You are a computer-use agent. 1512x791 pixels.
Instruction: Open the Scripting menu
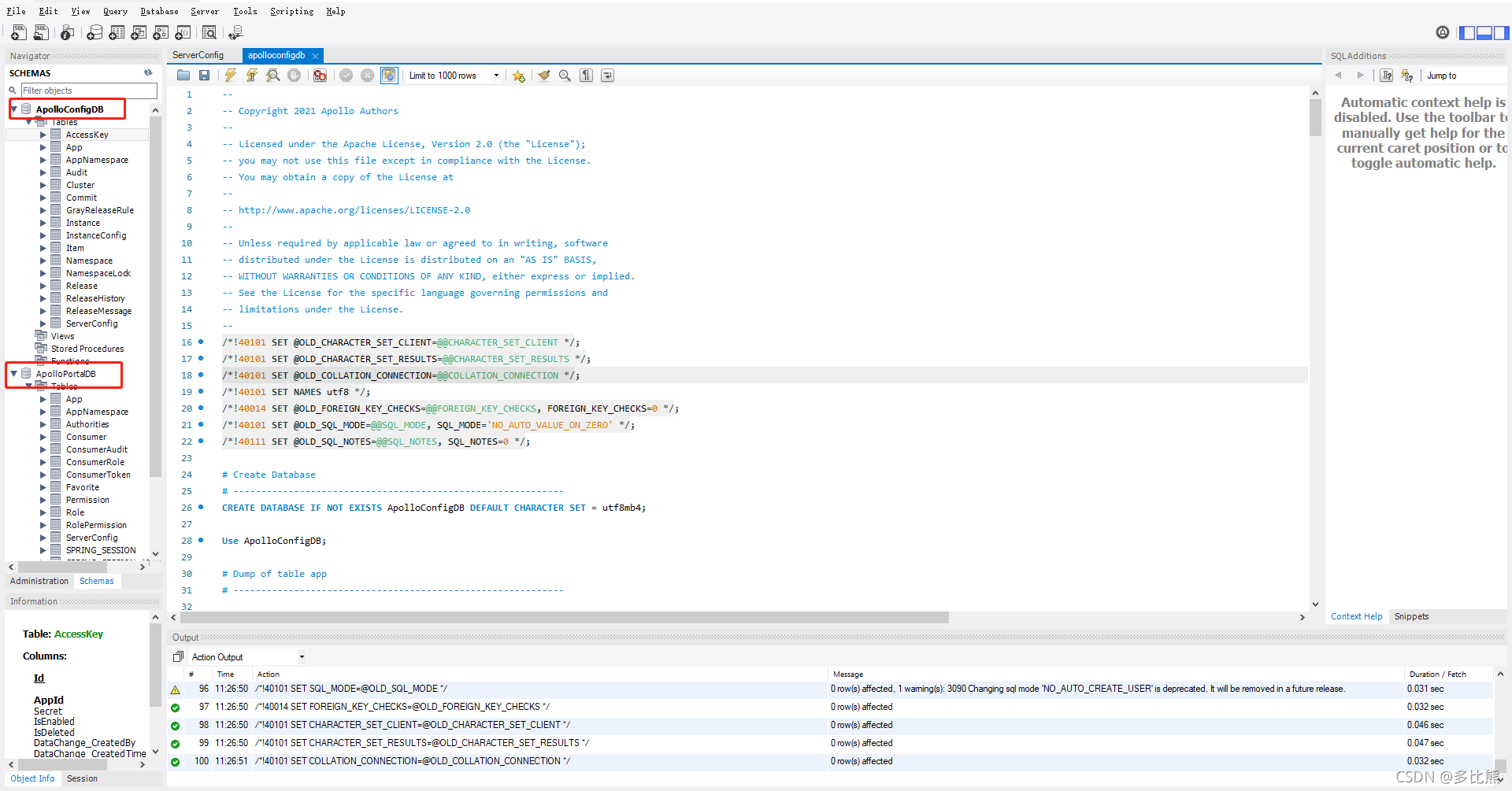pos(291,11)
